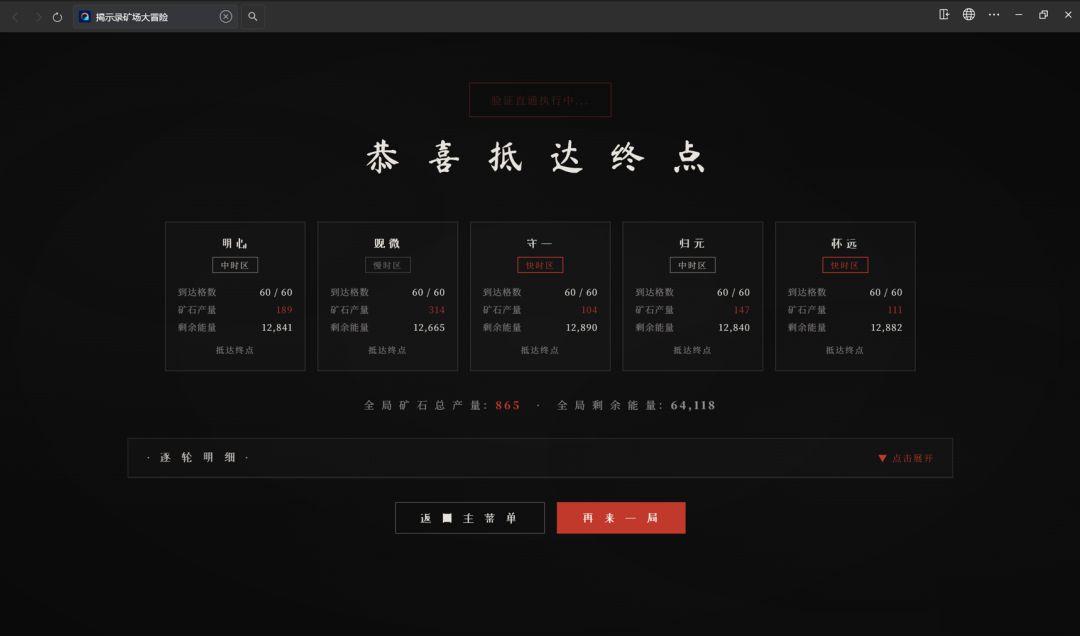Click remaining energy value 12,840

734,328
